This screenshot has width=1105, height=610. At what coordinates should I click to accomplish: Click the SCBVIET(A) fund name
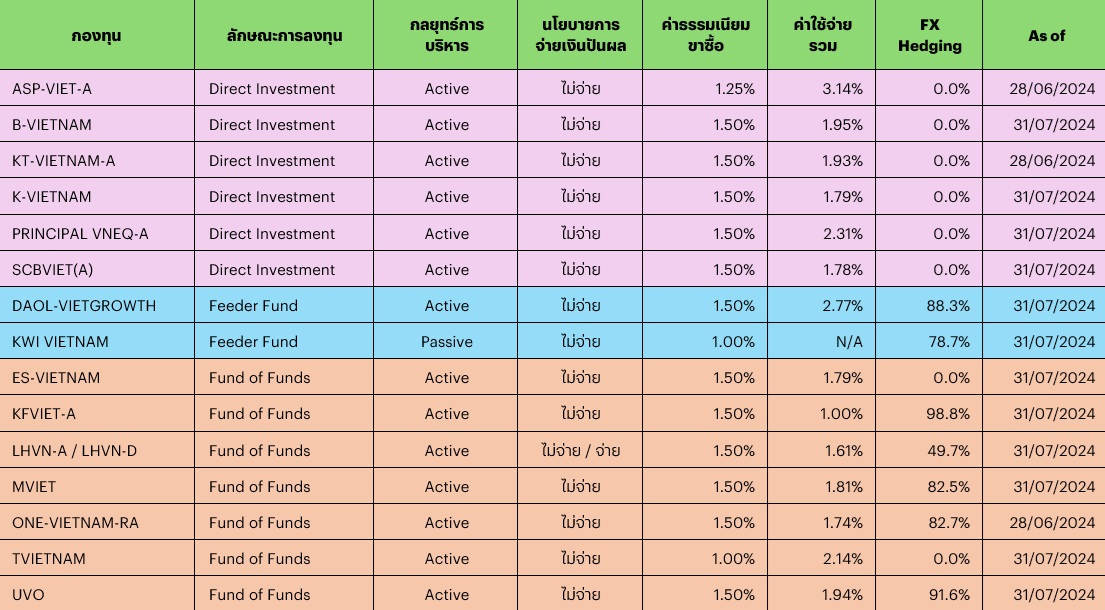53,270
